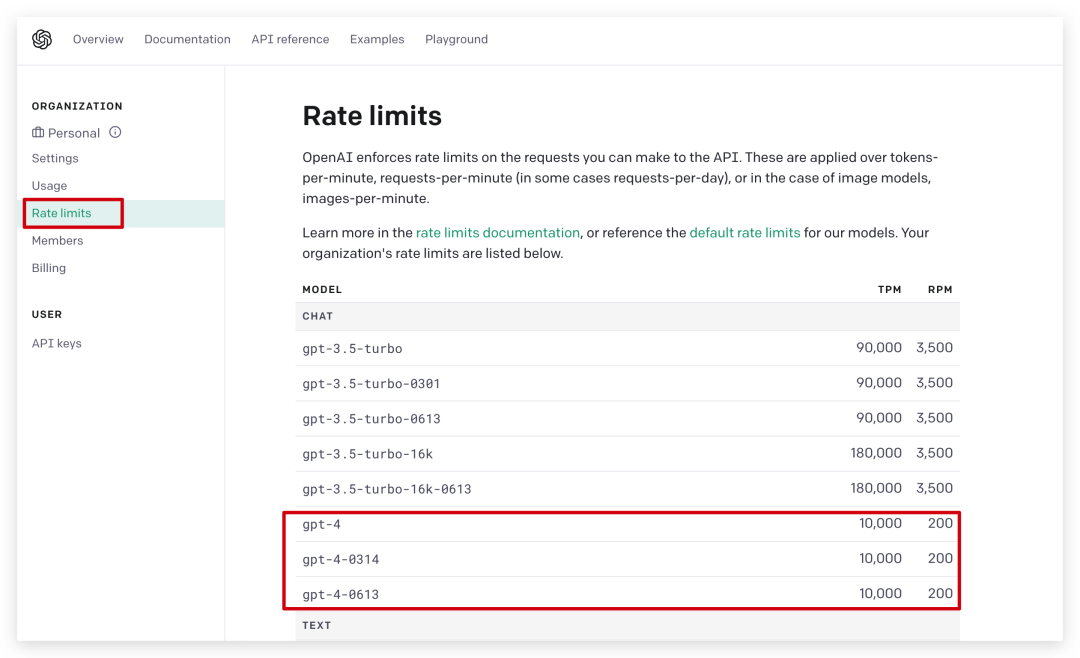
Task: Click the gpt-4-0314 model name
Action: (340, 559)
